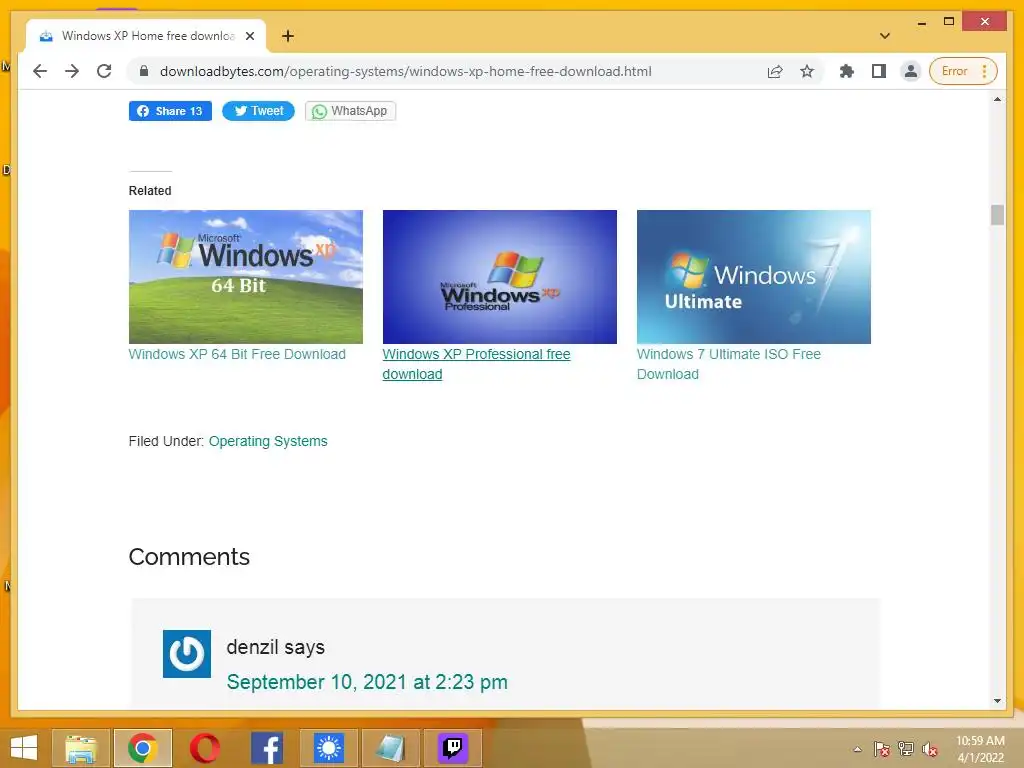Launch Opera from the taskbar
1024x768 pixels.
(204, 748)
